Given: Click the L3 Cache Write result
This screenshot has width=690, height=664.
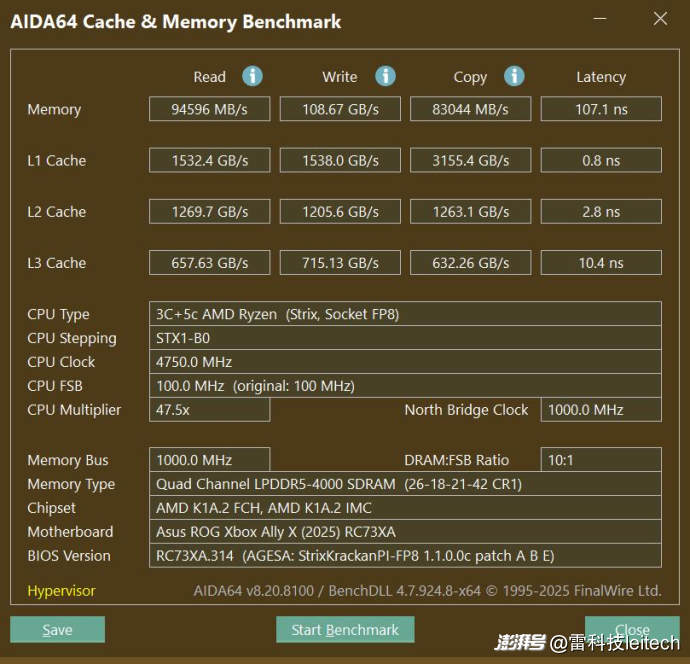Looking at the screenshot, I should tap(340, 263).
